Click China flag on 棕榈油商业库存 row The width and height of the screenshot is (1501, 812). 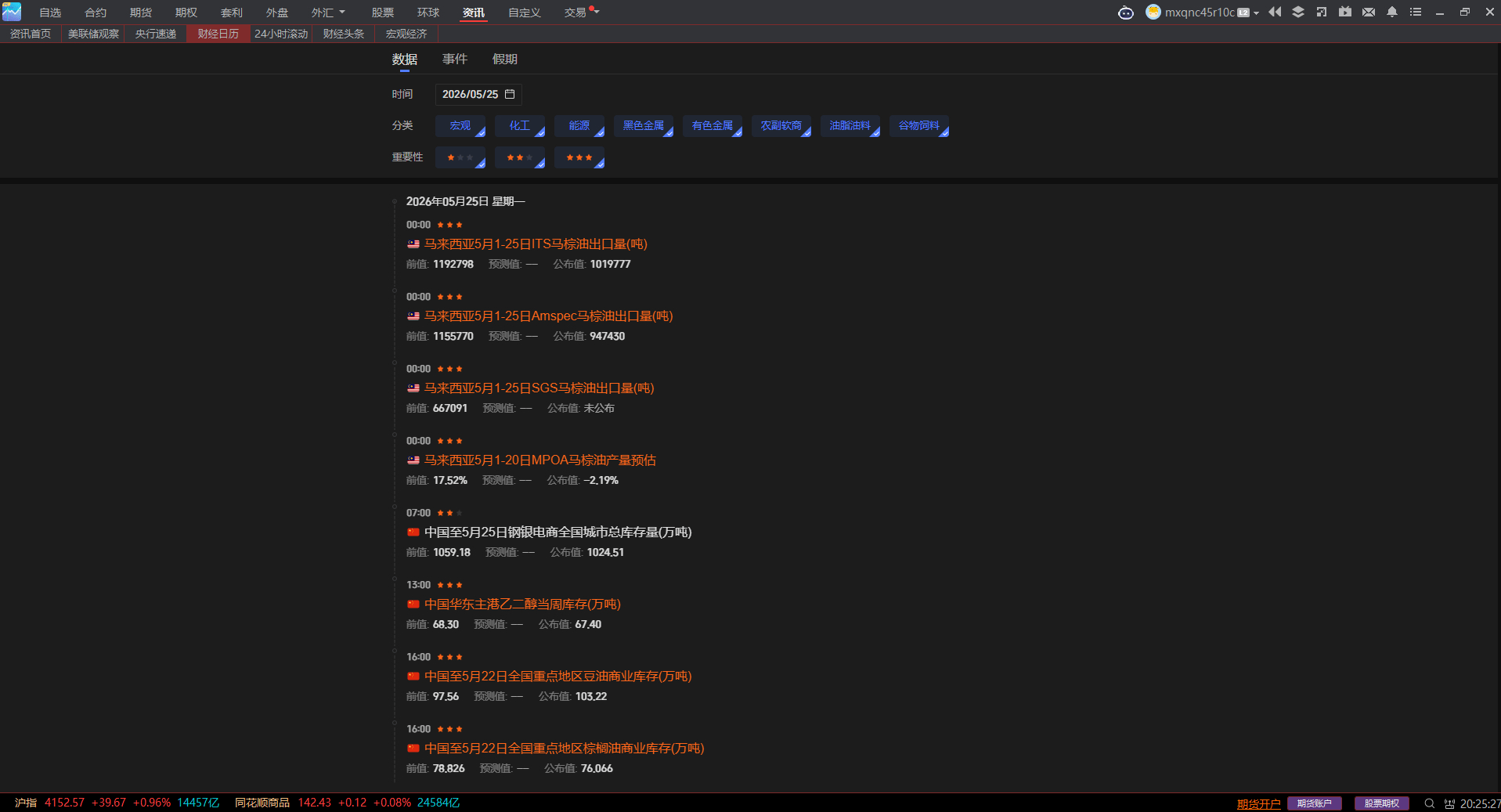(x=413, y=749)
